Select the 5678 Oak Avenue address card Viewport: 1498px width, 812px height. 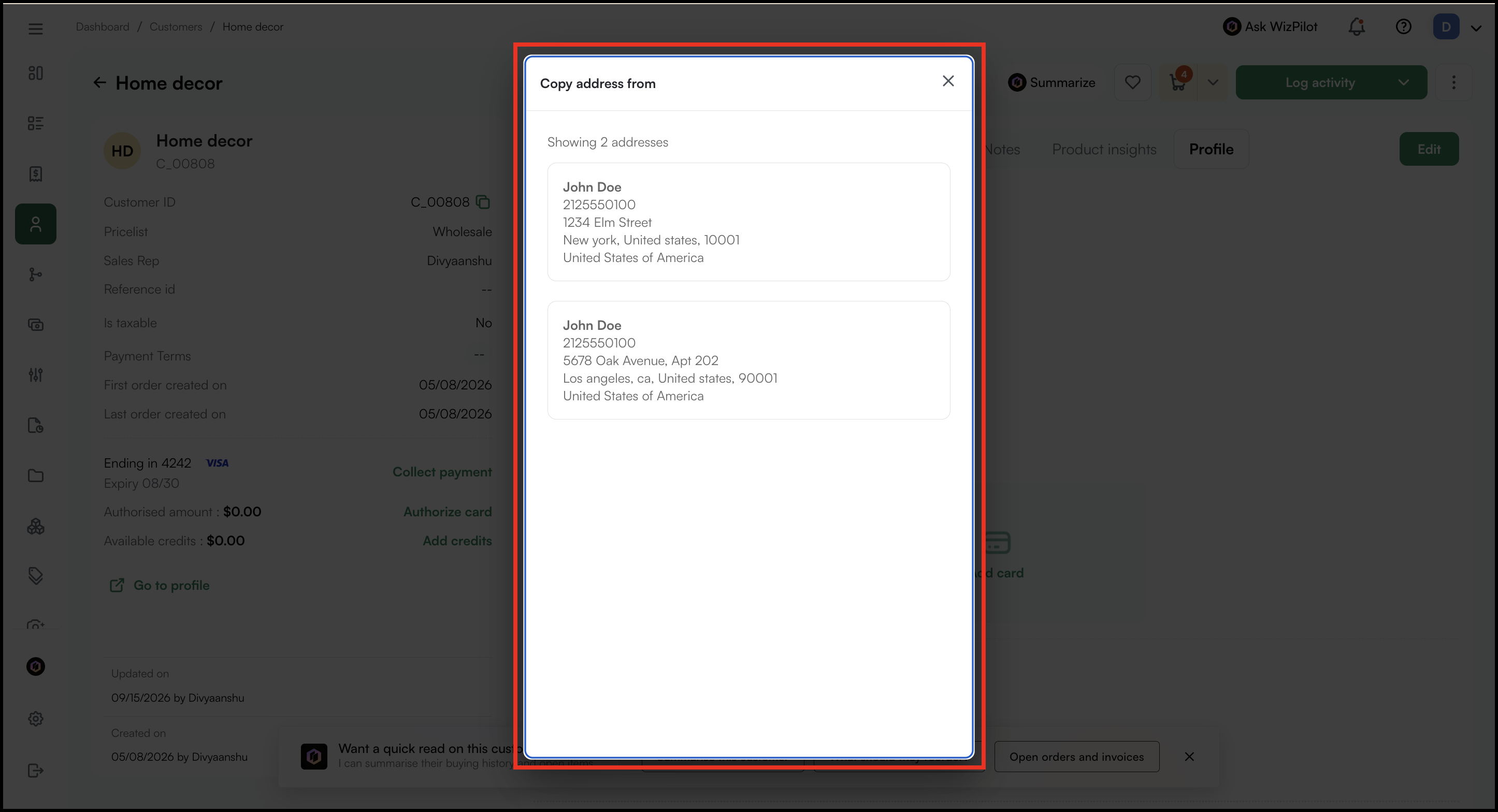tap(748, 360)
